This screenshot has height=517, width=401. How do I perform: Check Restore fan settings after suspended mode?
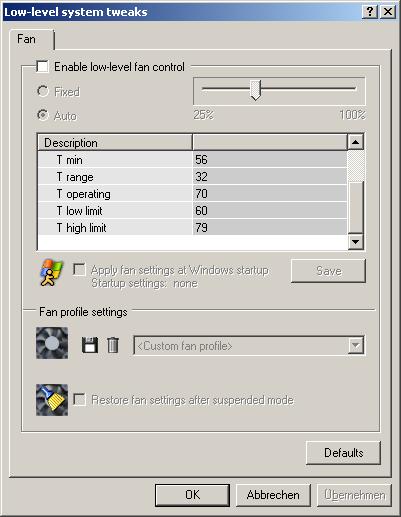coord(79,399)
